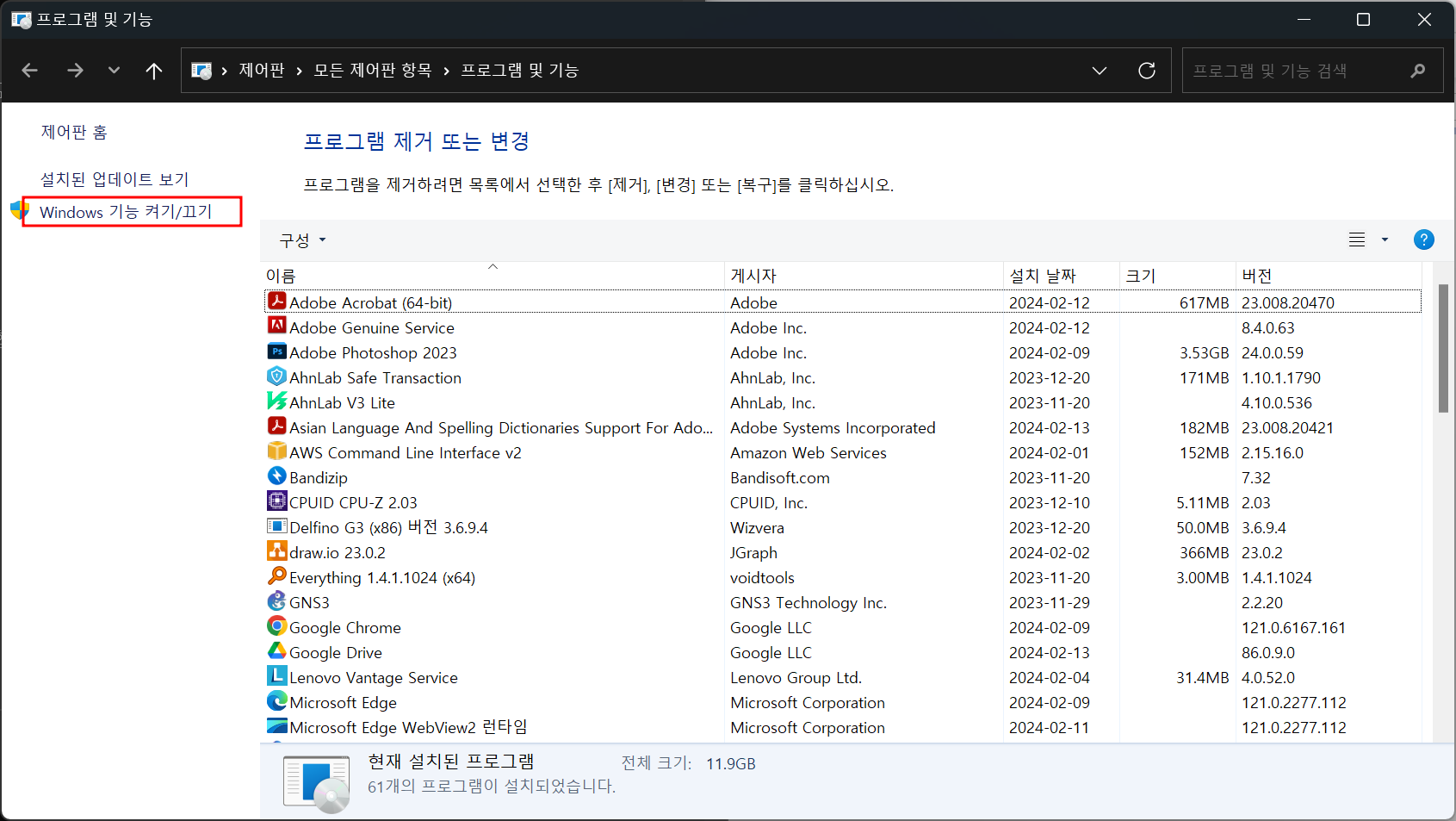
Task: Click the Delfino G3 (x86) icon
Action: [276, 526]
